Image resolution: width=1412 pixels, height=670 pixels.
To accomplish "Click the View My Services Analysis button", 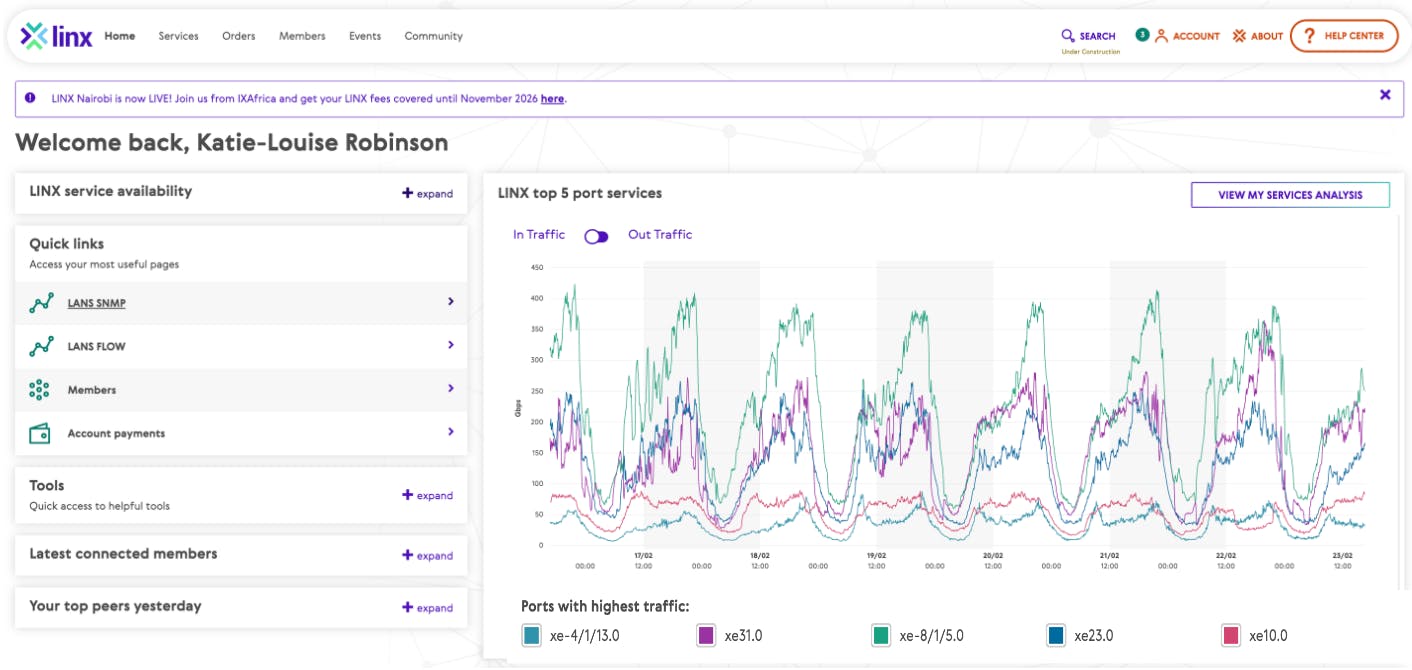I will (1290, 195).
